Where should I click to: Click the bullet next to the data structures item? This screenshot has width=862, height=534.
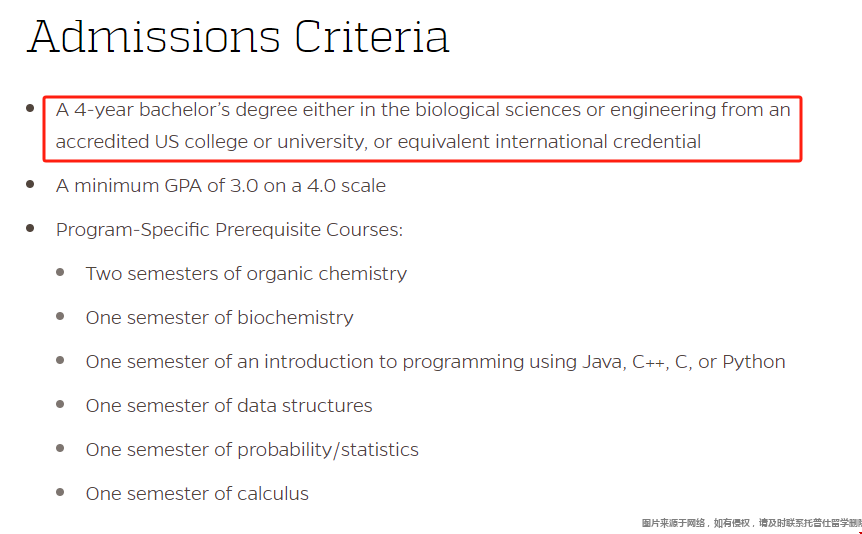(x=60, y=404)
